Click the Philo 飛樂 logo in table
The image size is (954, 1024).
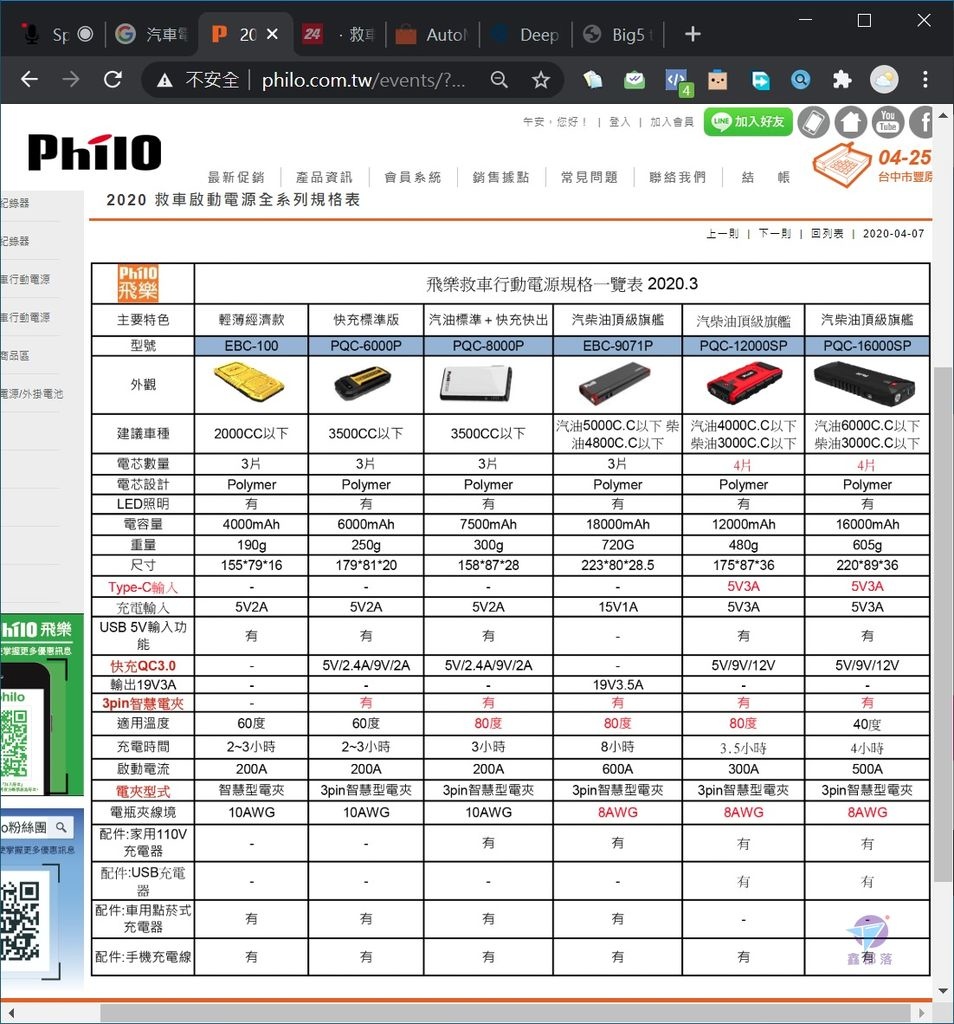[x=138, y=283]
